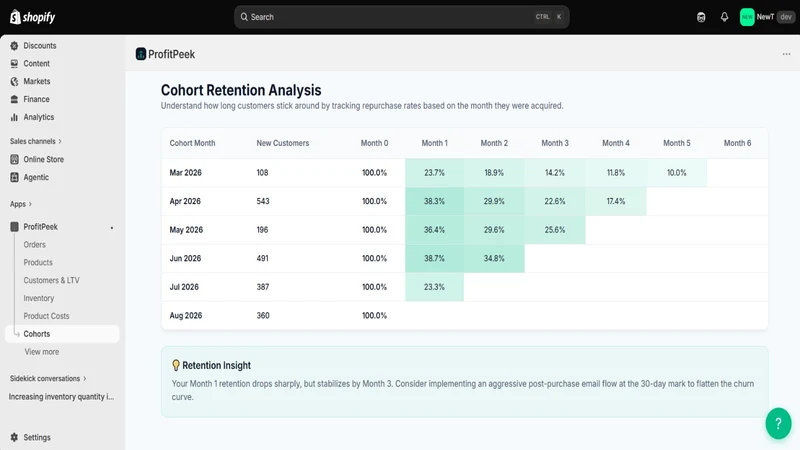Go to Analytics page
Image resolution: width=800 pixels, height=450 pixels.
(39, 117)
